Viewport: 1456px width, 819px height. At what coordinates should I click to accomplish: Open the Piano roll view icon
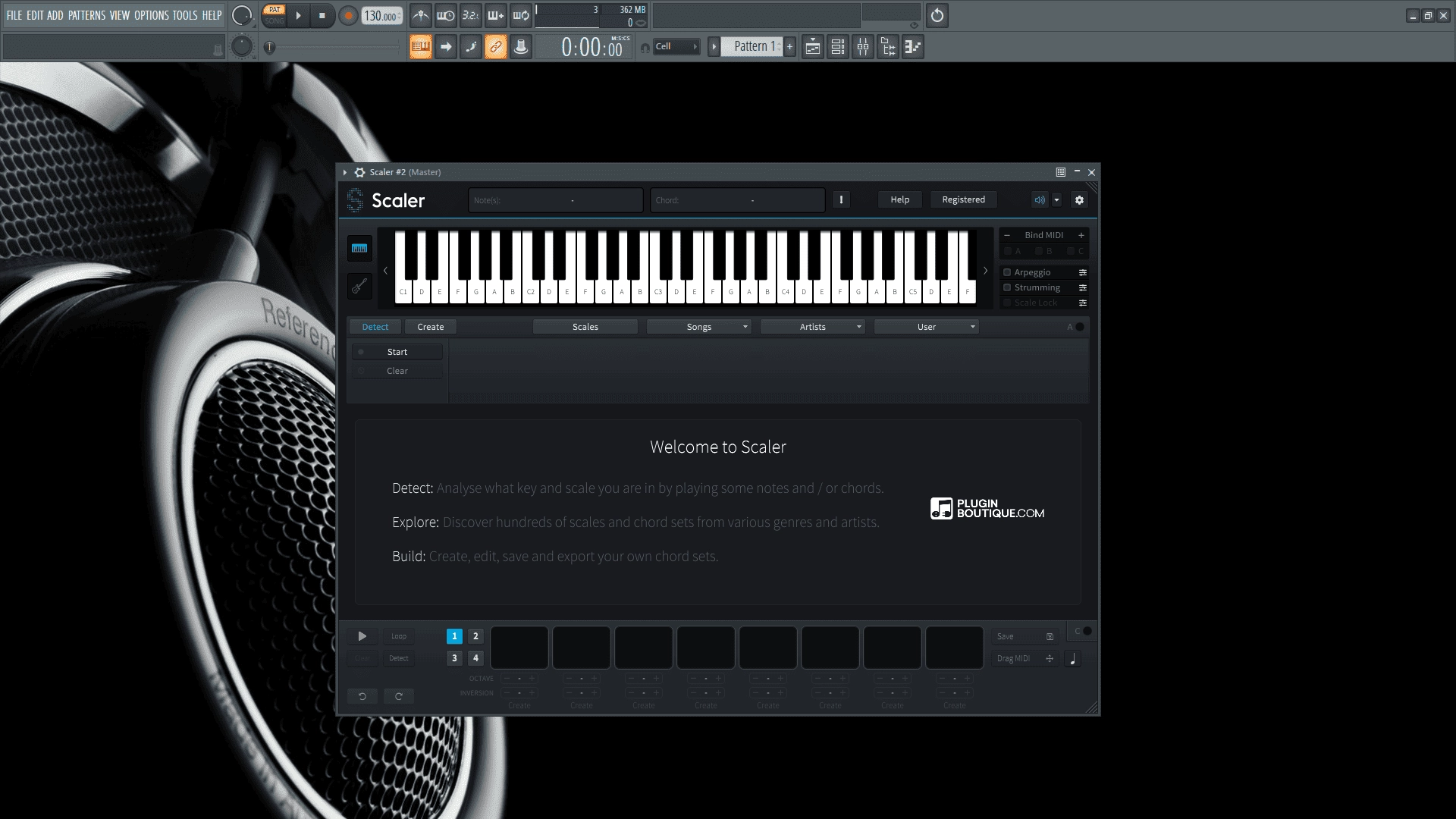coord(912,47)
